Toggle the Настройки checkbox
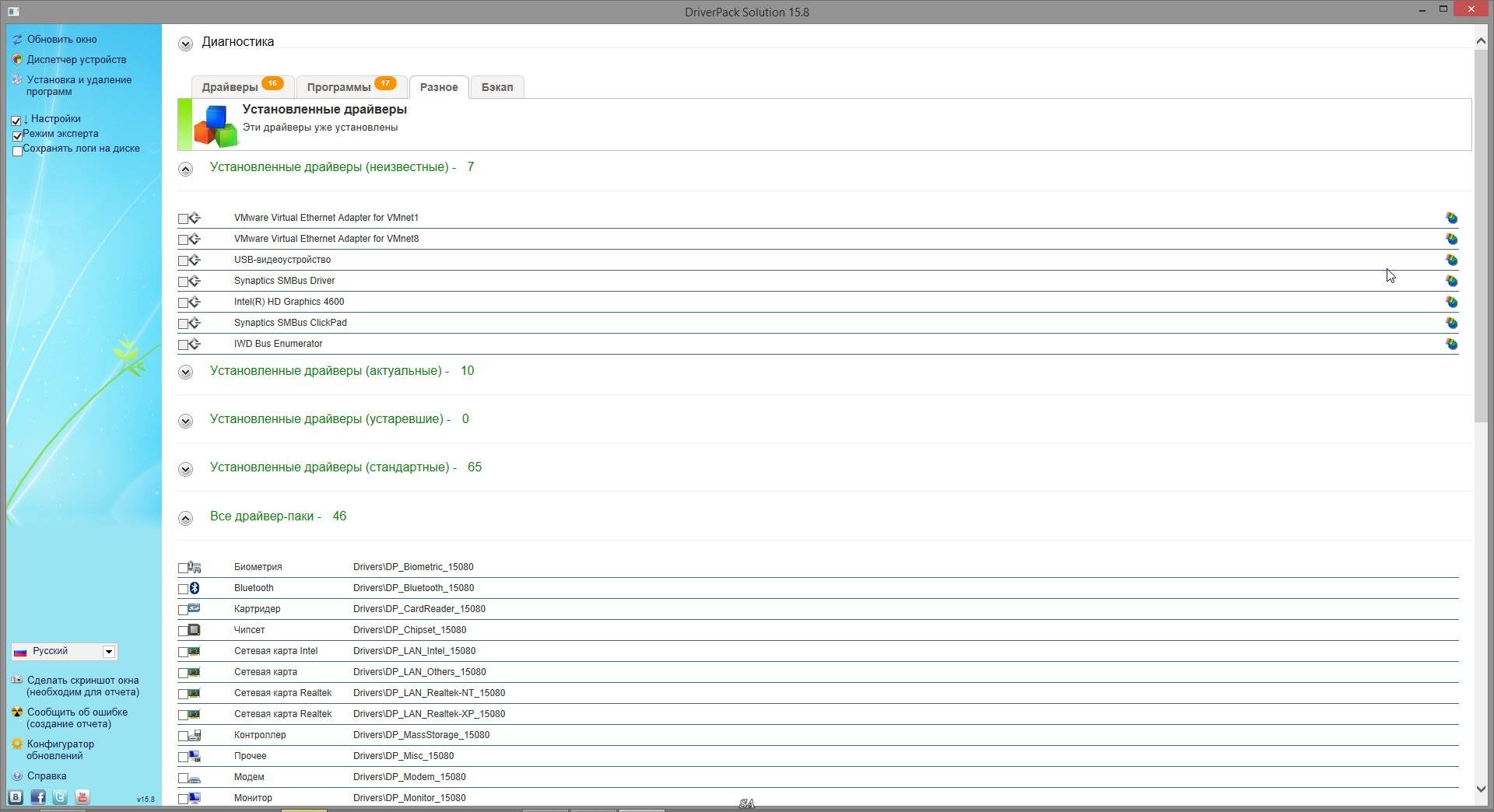Viewport: 1494px width, 812px height. 16,121
